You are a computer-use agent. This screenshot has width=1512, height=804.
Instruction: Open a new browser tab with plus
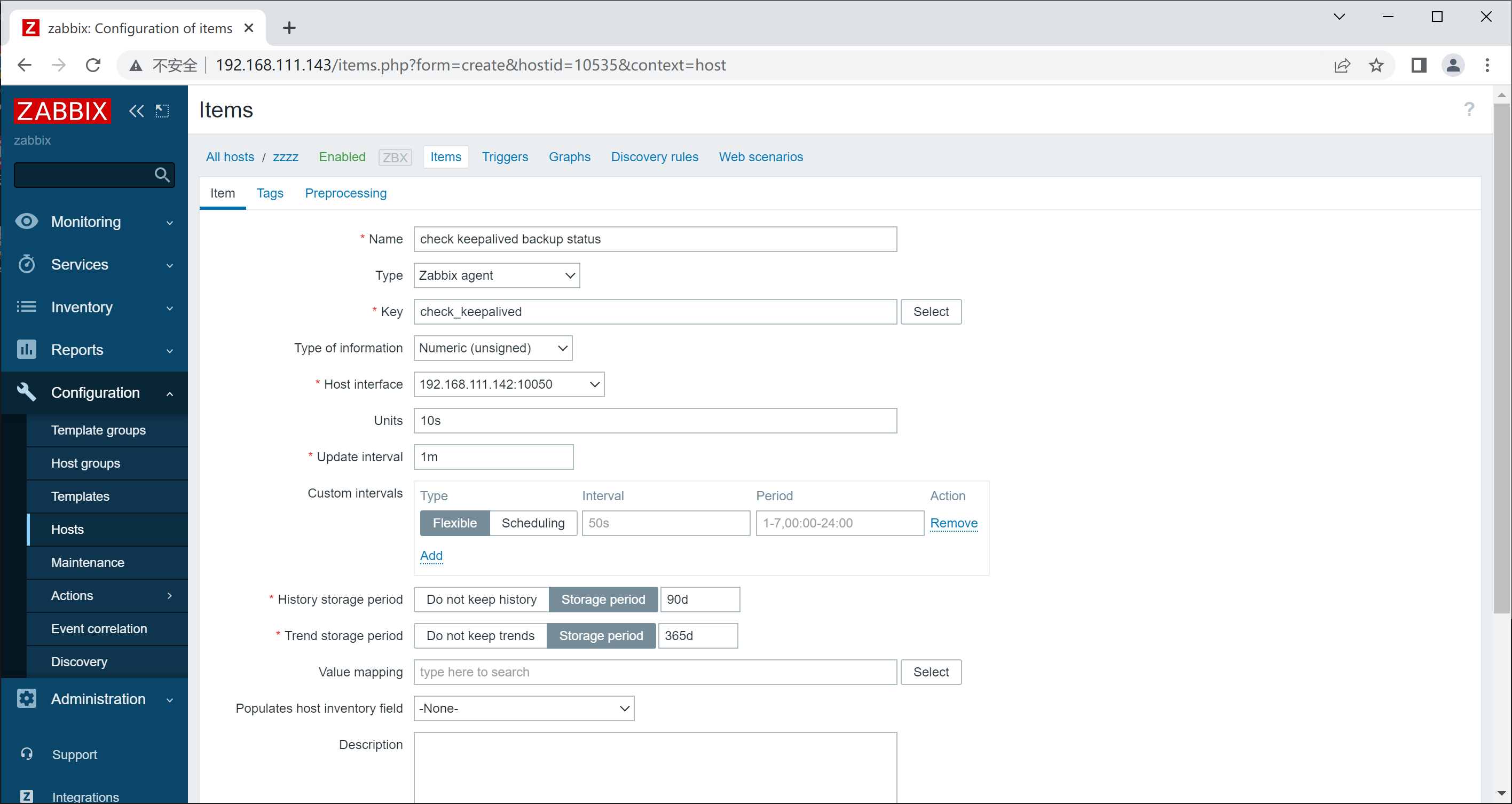(x=289, y=28)
